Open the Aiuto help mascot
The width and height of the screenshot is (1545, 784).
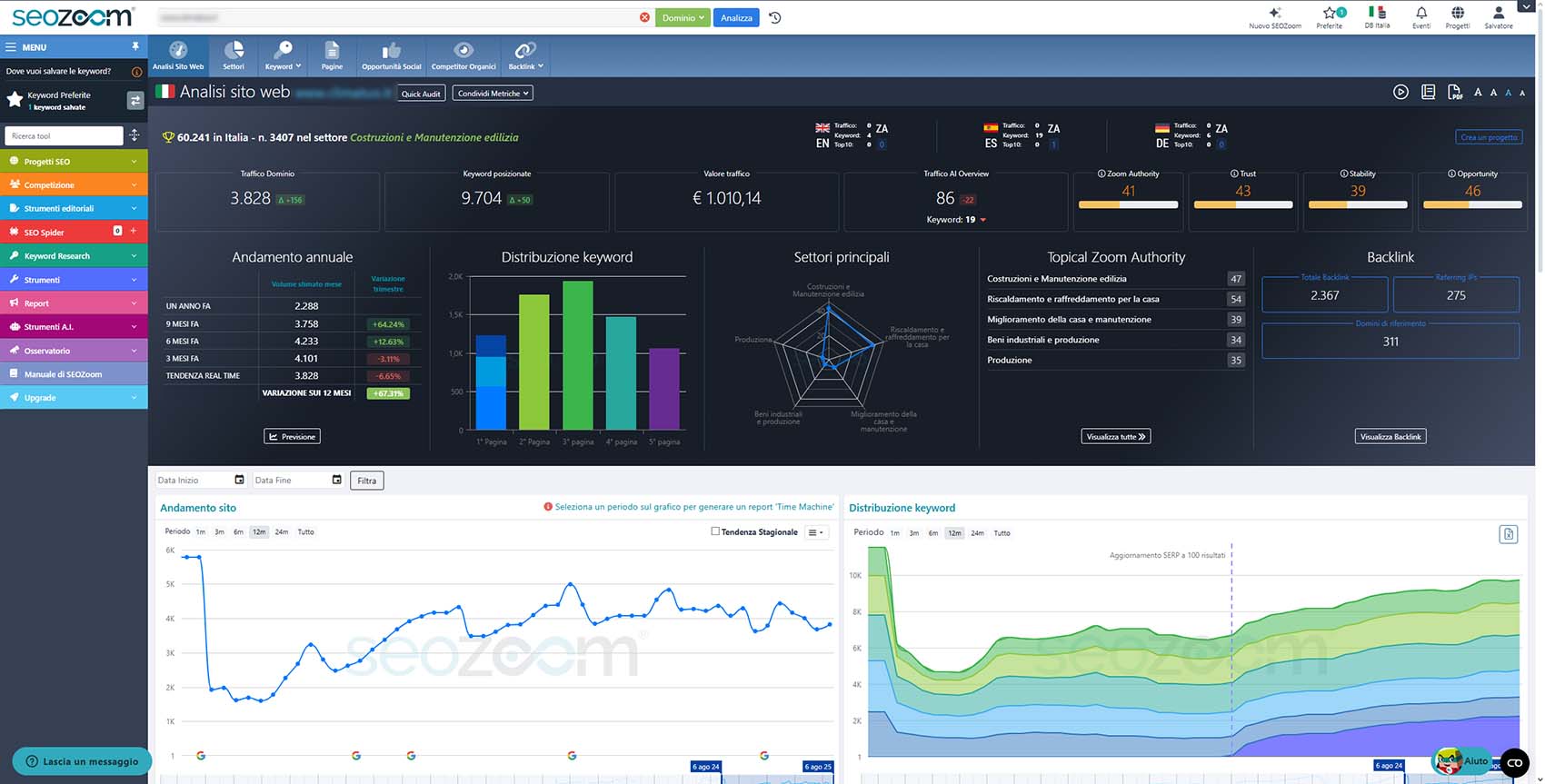[x=1460, y=761]
